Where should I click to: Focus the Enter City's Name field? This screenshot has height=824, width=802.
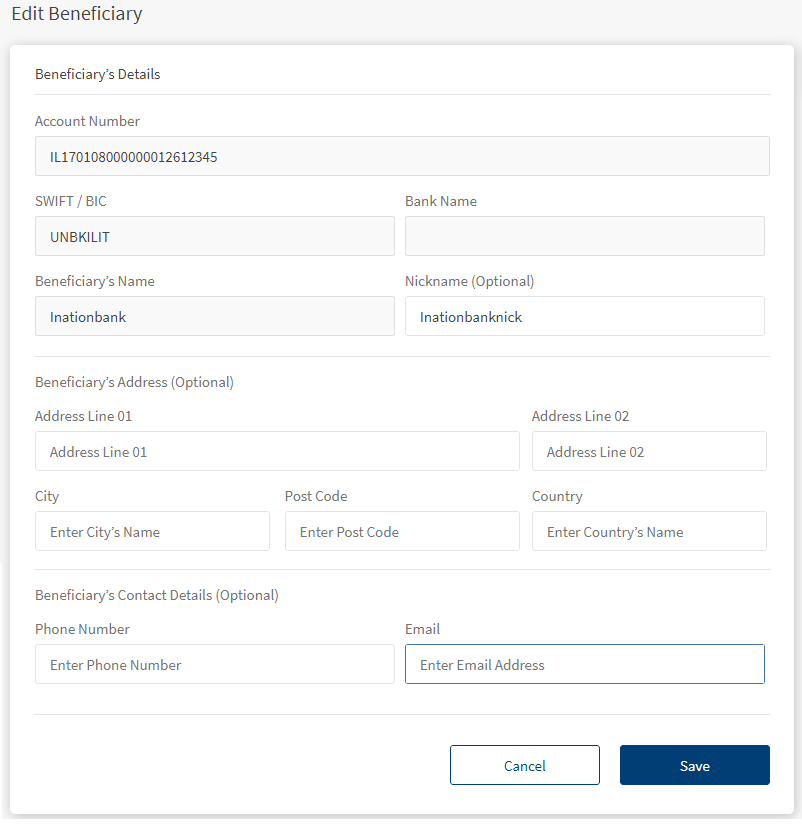(152, 531)
